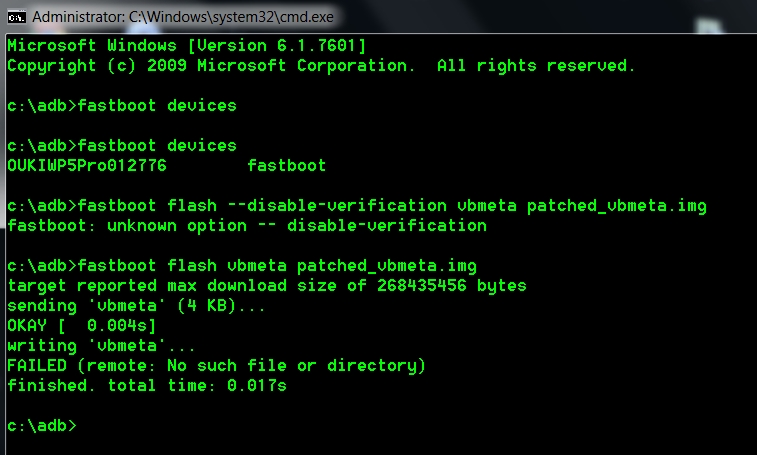The height and width of the screenshot is (455, 757).
Task: Click the second fastboot devices command
Action: [x=122, y=146]
